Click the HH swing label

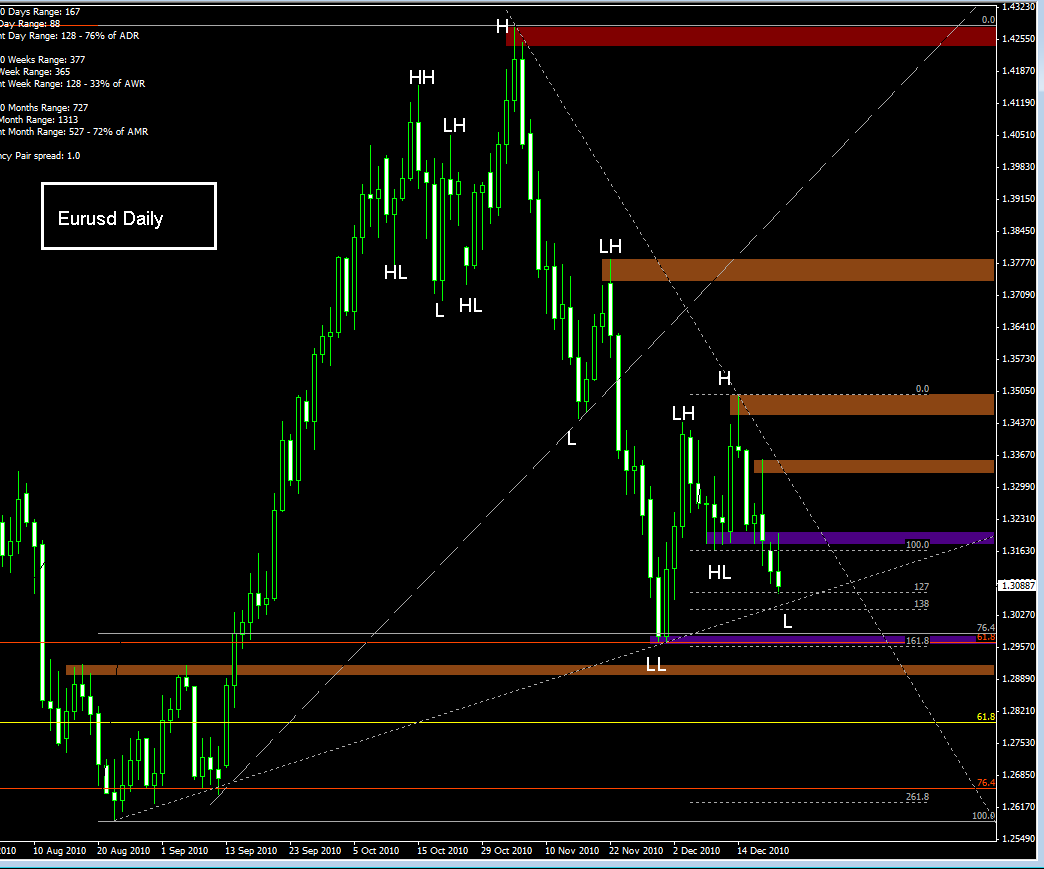coord(421,77)
